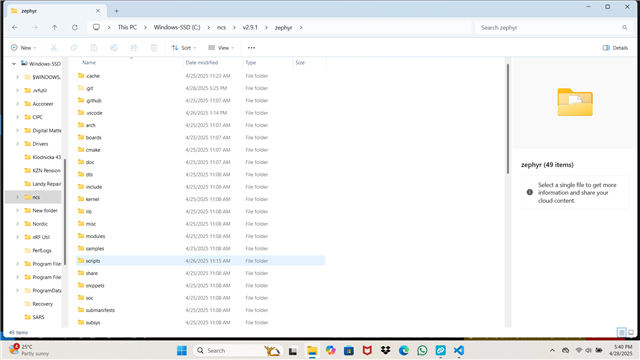This screenshot has width=640, height=360.
Task: Open Microsoft Store from taskbar
Action: [349, 350]
